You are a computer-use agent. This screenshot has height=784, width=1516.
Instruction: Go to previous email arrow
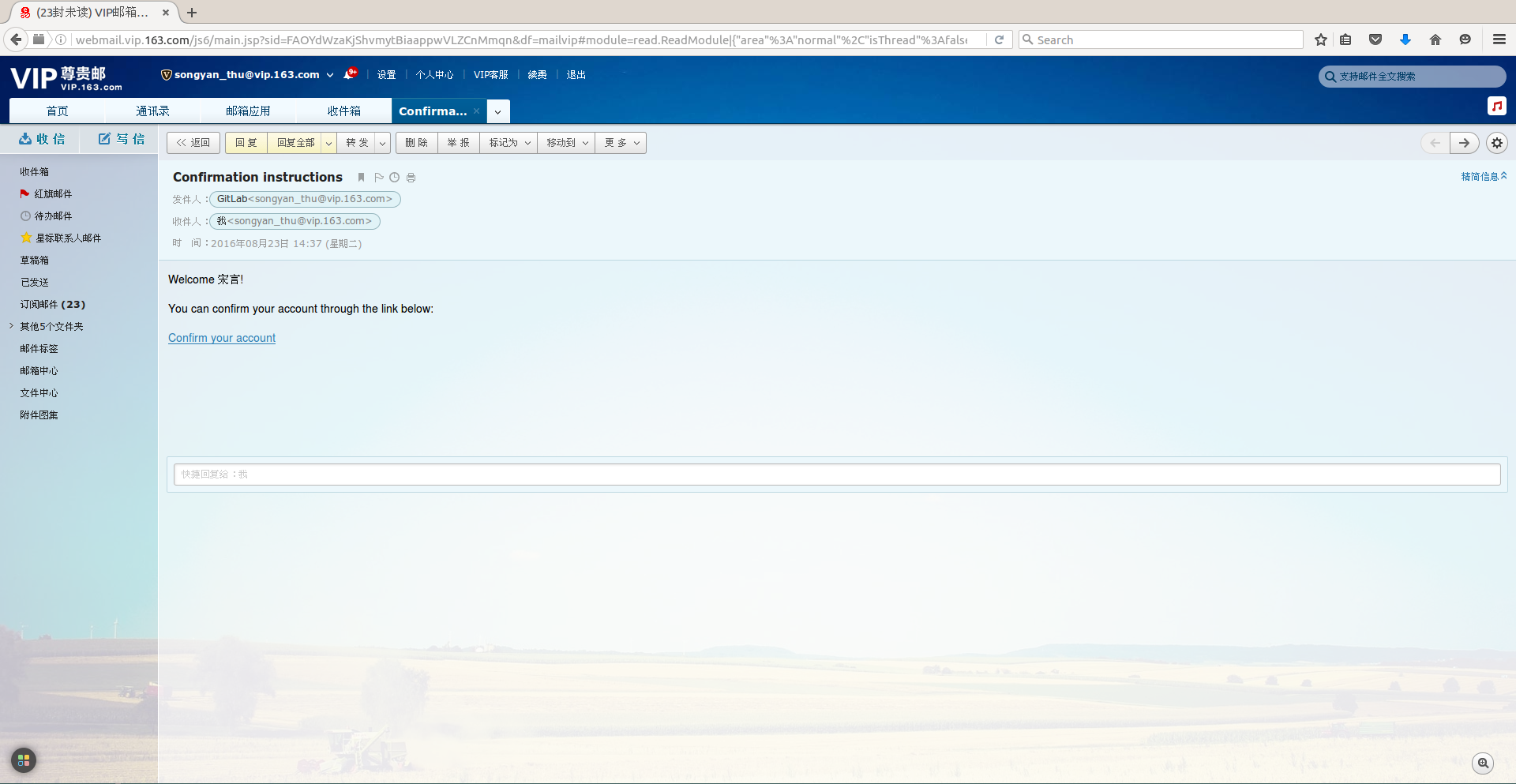[x=1435, y=143]
